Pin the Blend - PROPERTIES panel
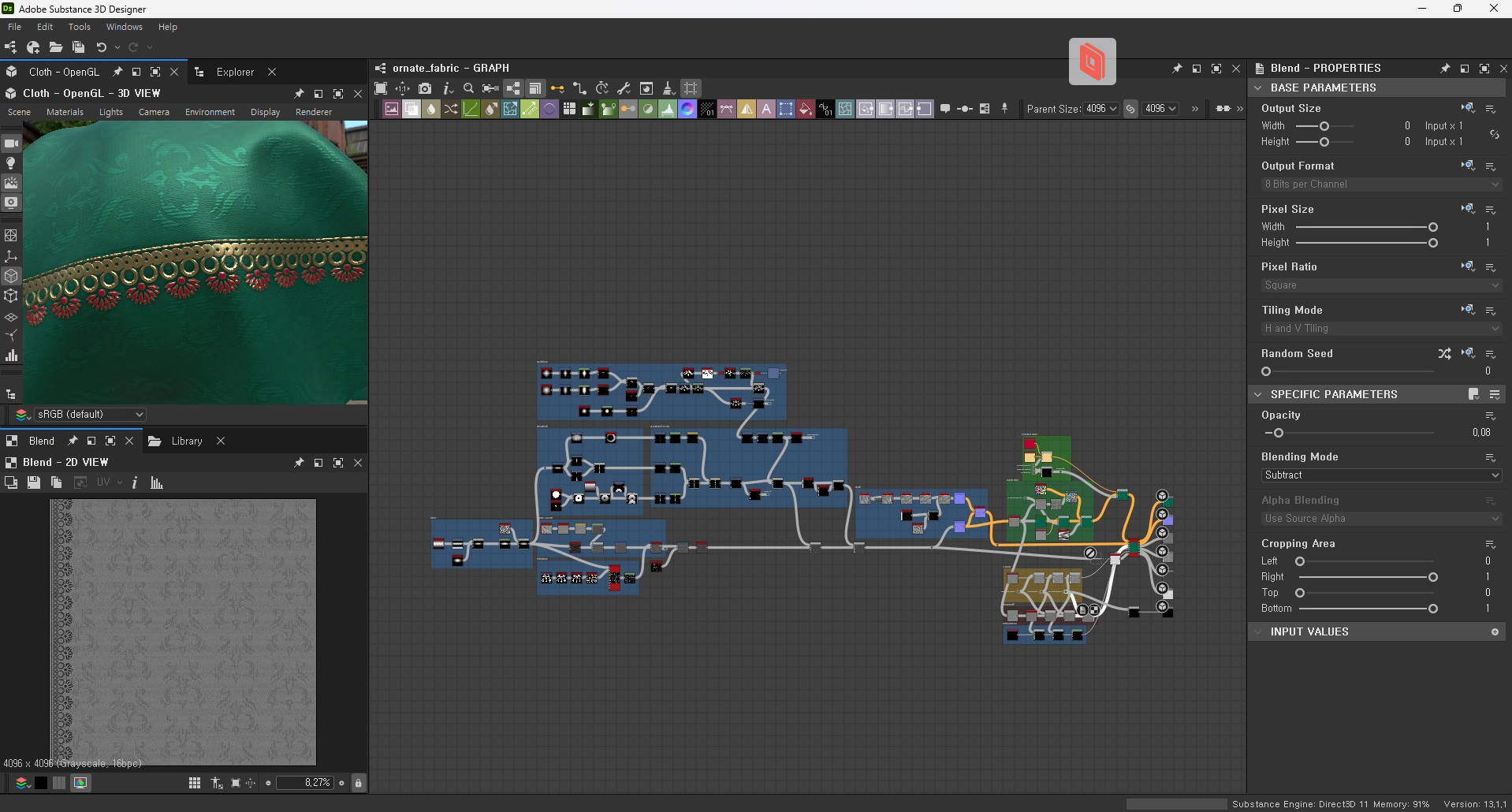 coord(1445,69)
